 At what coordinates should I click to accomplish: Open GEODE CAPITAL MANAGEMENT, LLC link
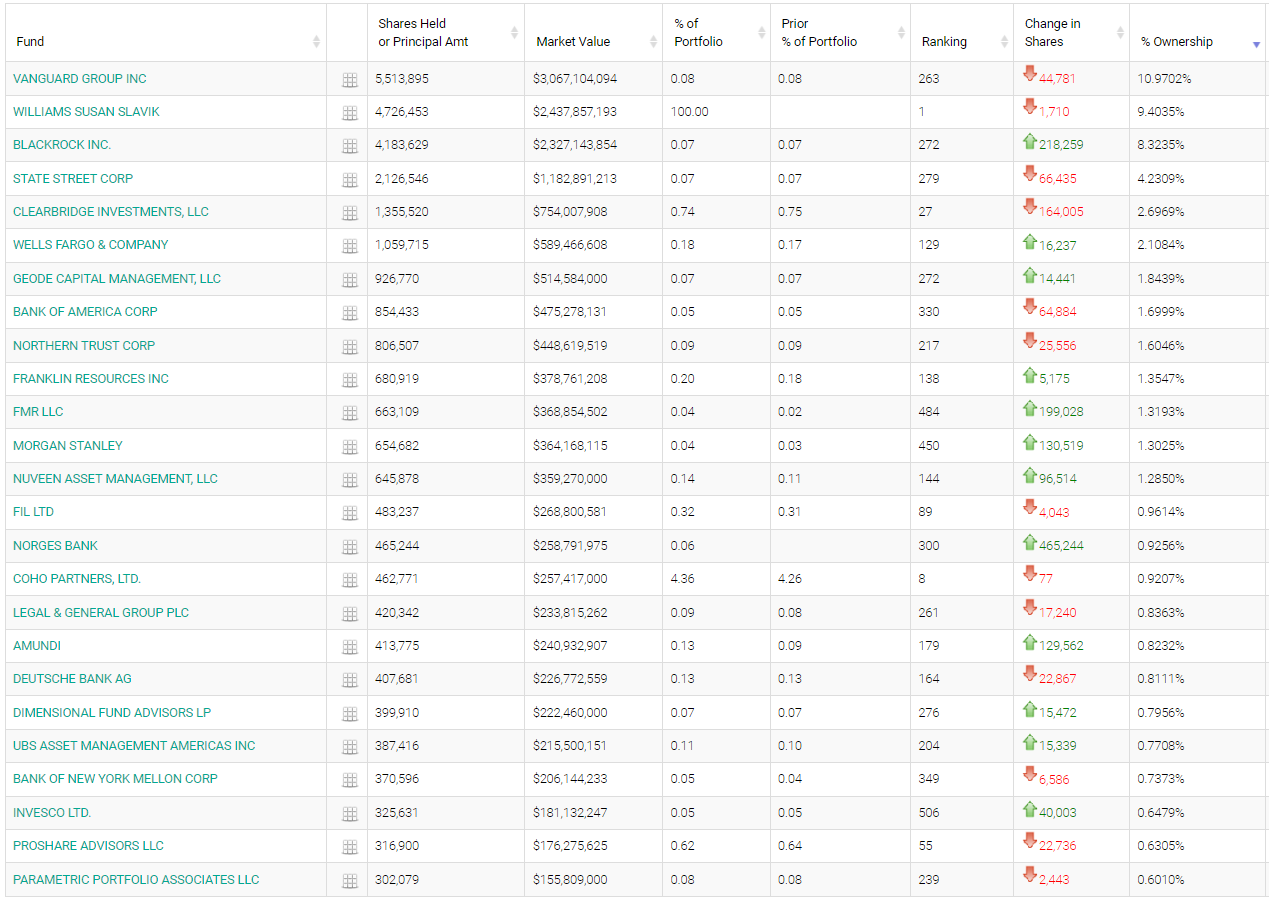pyautogui.click(x=117, y=279)
